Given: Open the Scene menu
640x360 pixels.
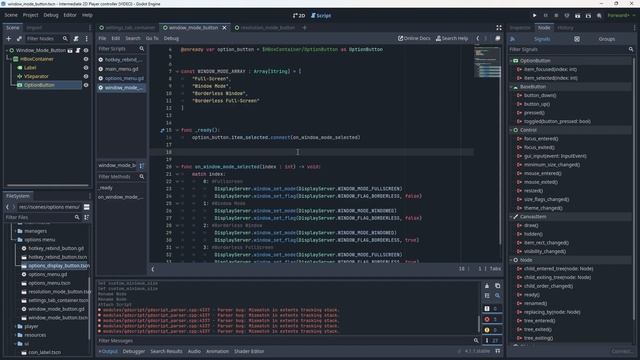Looking at the screenshot, I should (x=11, y=15).
